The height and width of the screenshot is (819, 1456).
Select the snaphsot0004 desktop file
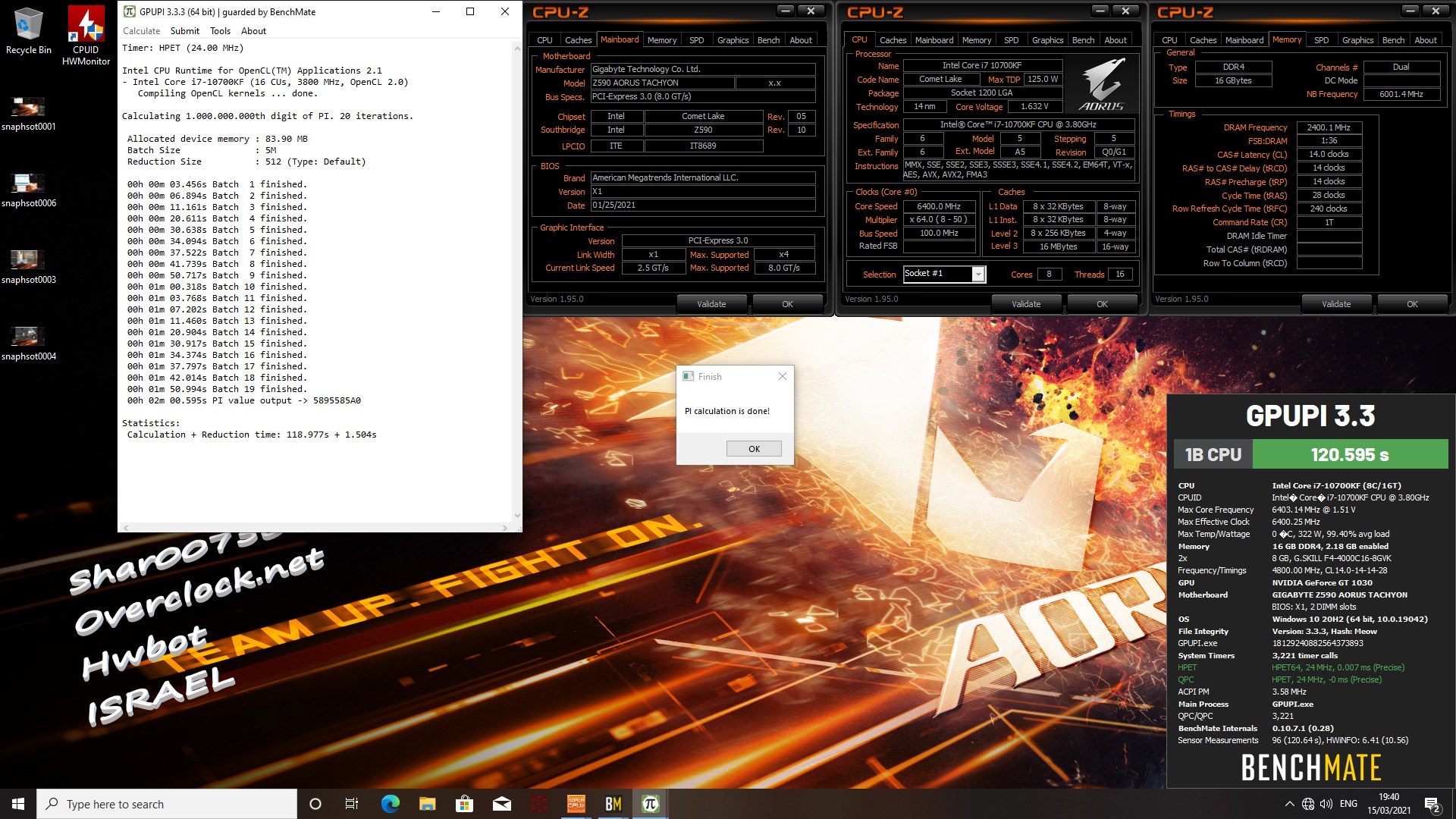pyautogui.click(x=29, y=344)
